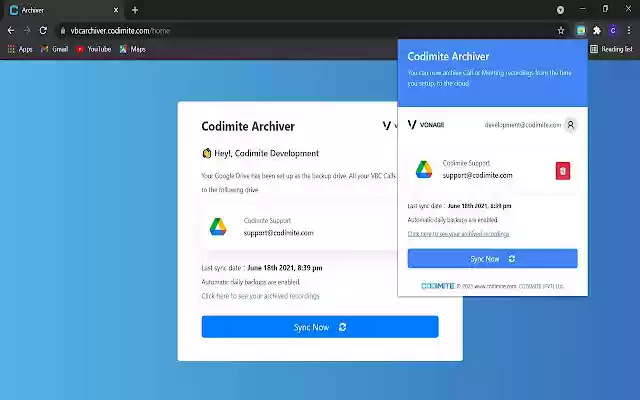Image resolution: width=640 pixels, height=400 pixels.
Task: Open new tab with plus button
Action: pos(135,10)
